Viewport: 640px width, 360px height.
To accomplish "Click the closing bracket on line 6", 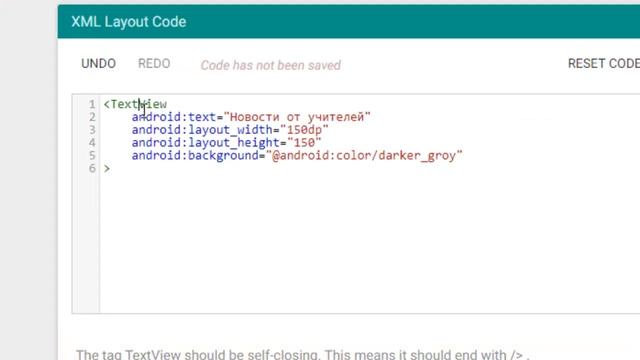I will (107, 168).
